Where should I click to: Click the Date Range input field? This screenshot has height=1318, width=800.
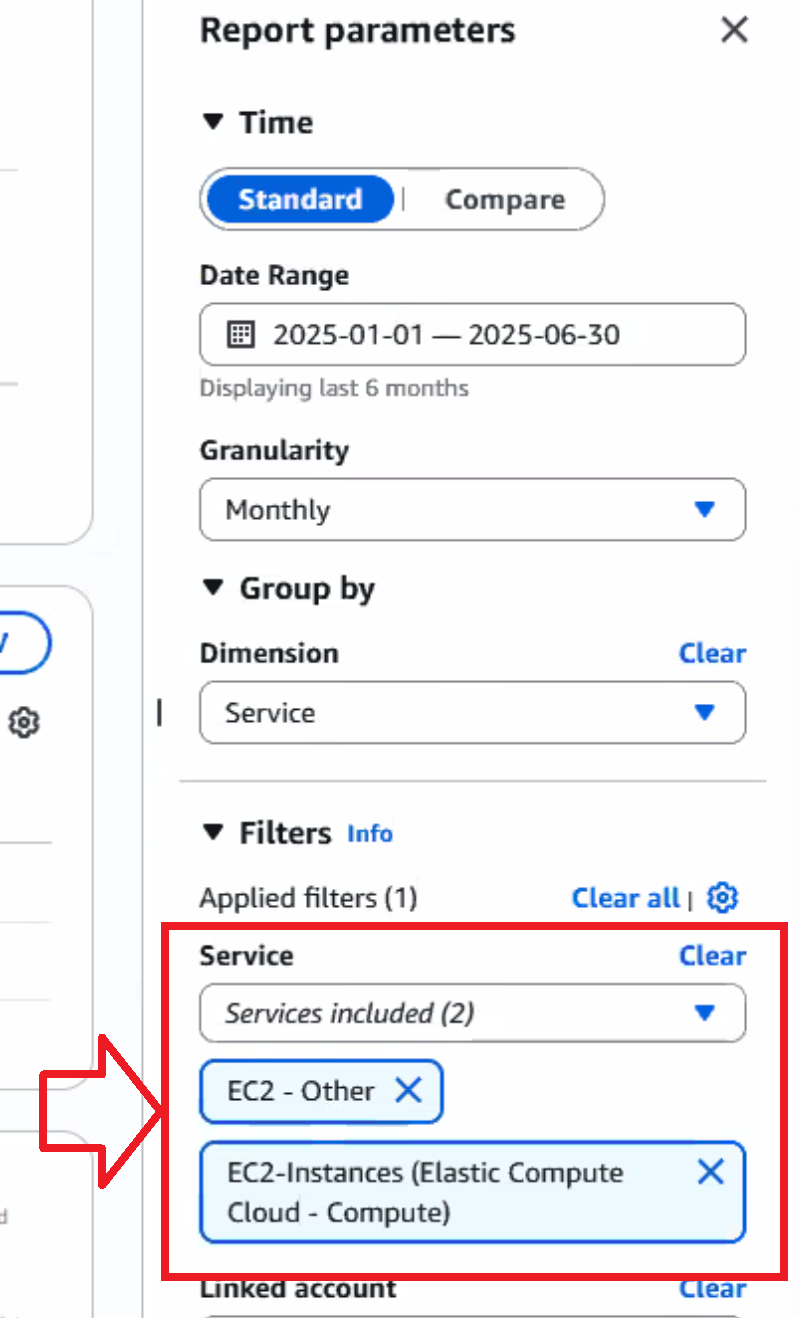click(x=473, y=334)
